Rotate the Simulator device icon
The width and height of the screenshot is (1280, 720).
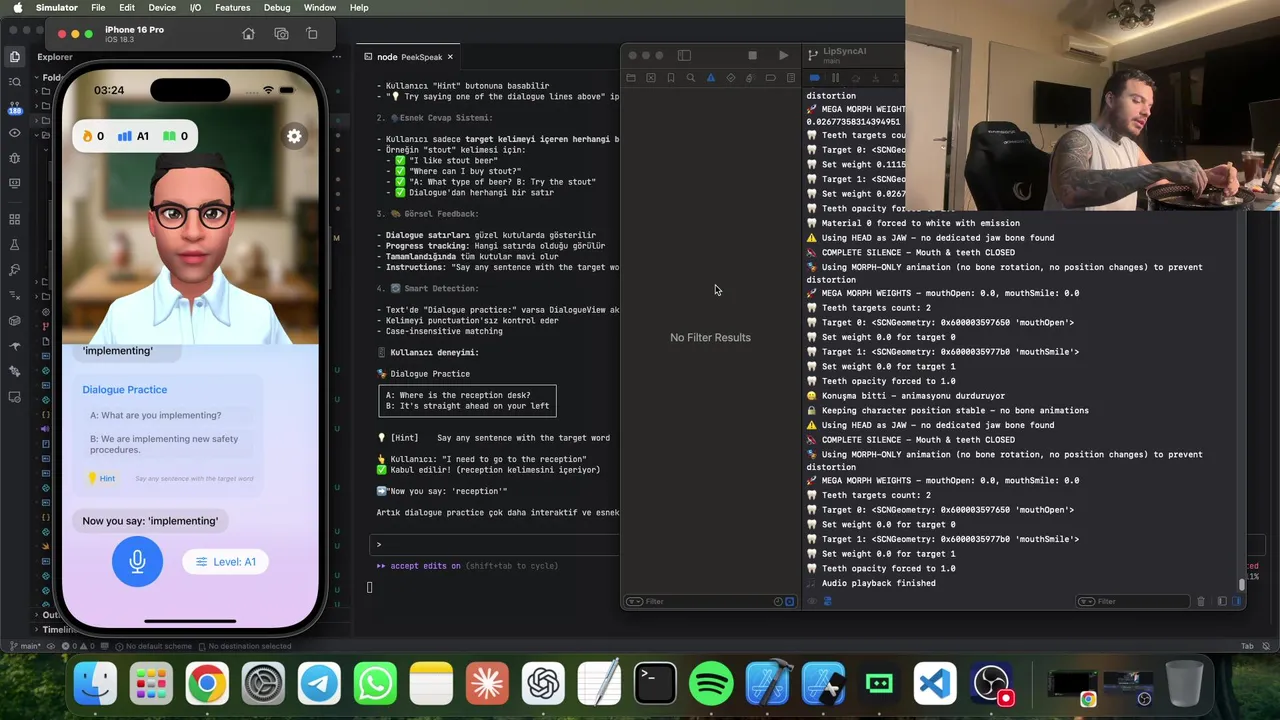(x=312, y=34)
